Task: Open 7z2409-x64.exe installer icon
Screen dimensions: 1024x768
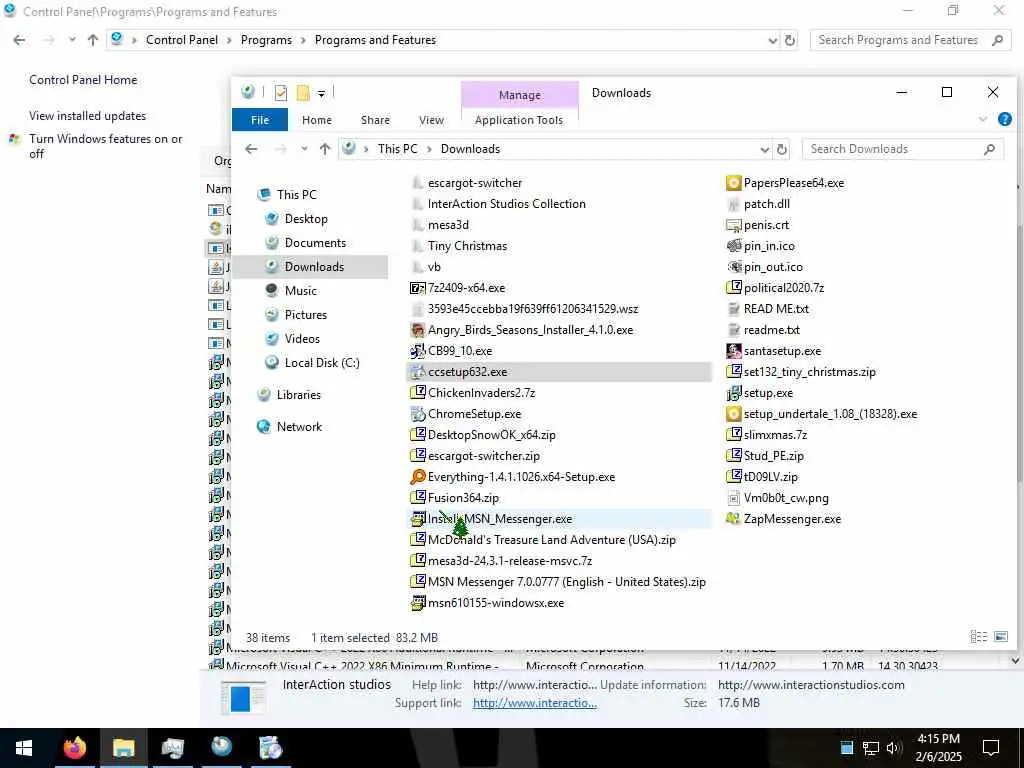Action: 417,288
